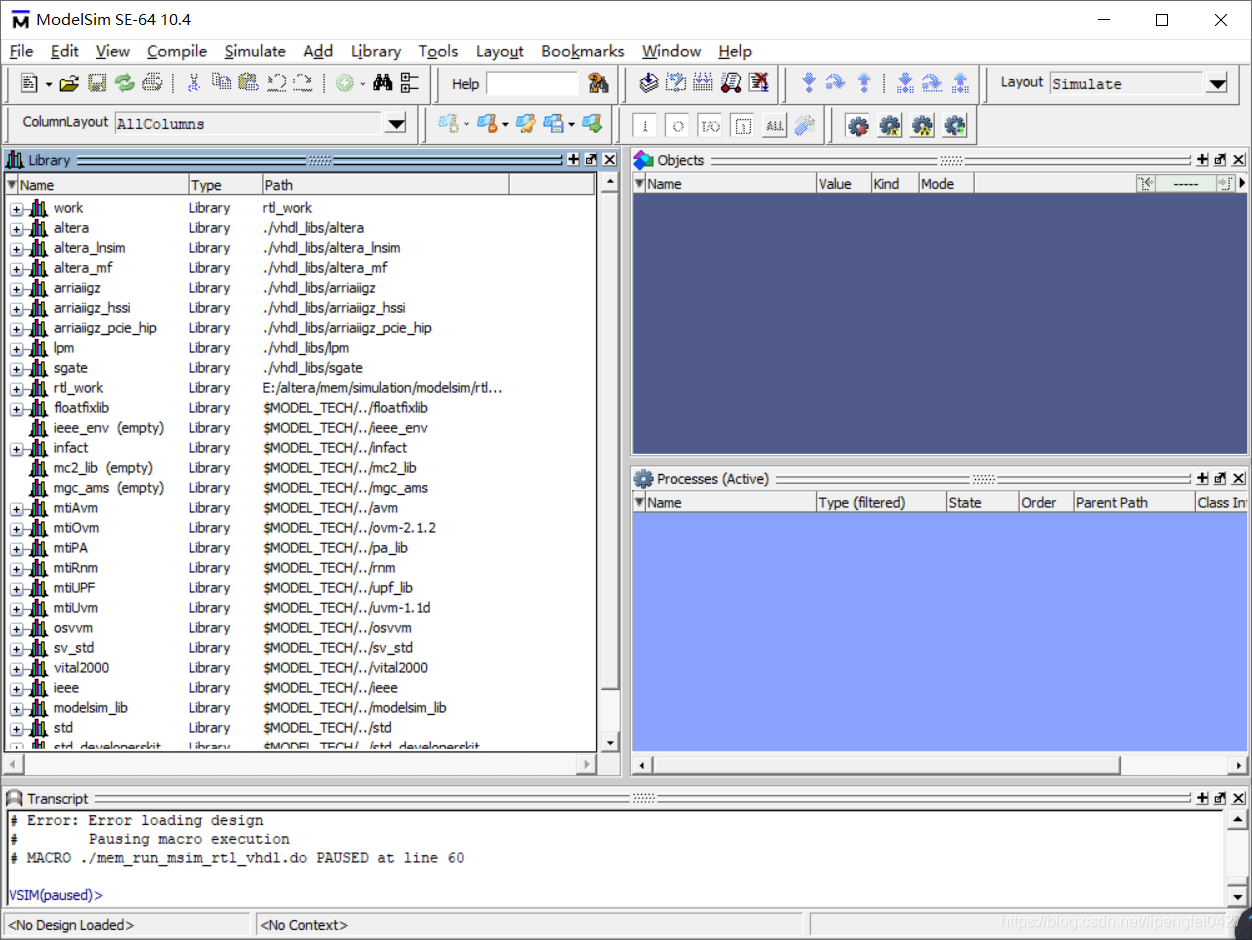Toggle the ALL signals filter button
1252x940 pixels.
tap(773, 126)
